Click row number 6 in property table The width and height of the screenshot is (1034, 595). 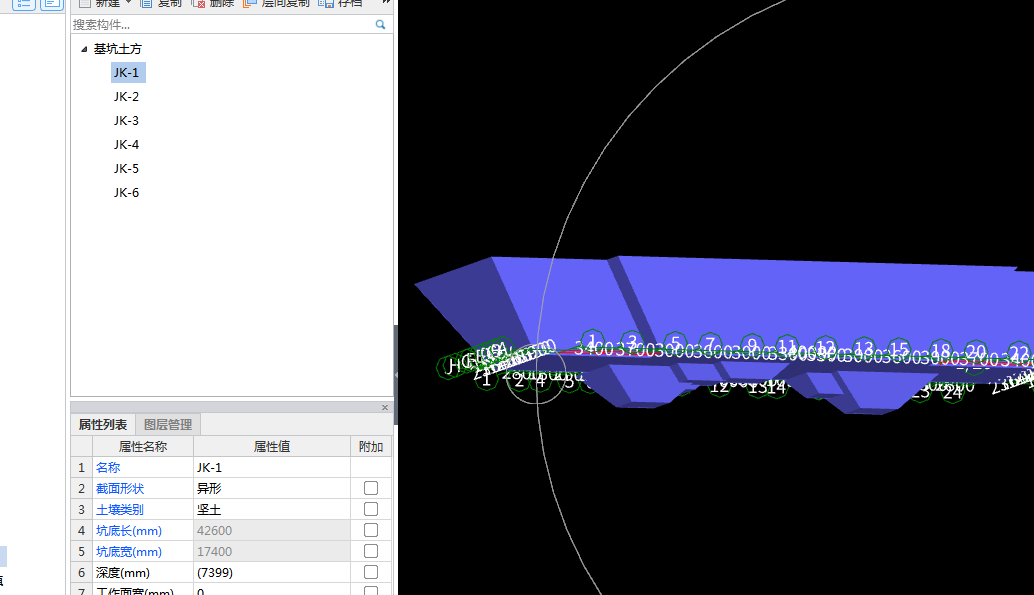(x=82, y=573)
